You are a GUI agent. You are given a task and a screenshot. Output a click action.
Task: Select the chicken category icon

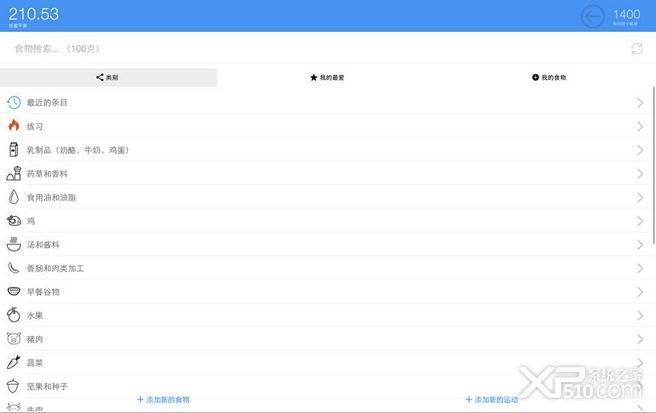[14, 221]
